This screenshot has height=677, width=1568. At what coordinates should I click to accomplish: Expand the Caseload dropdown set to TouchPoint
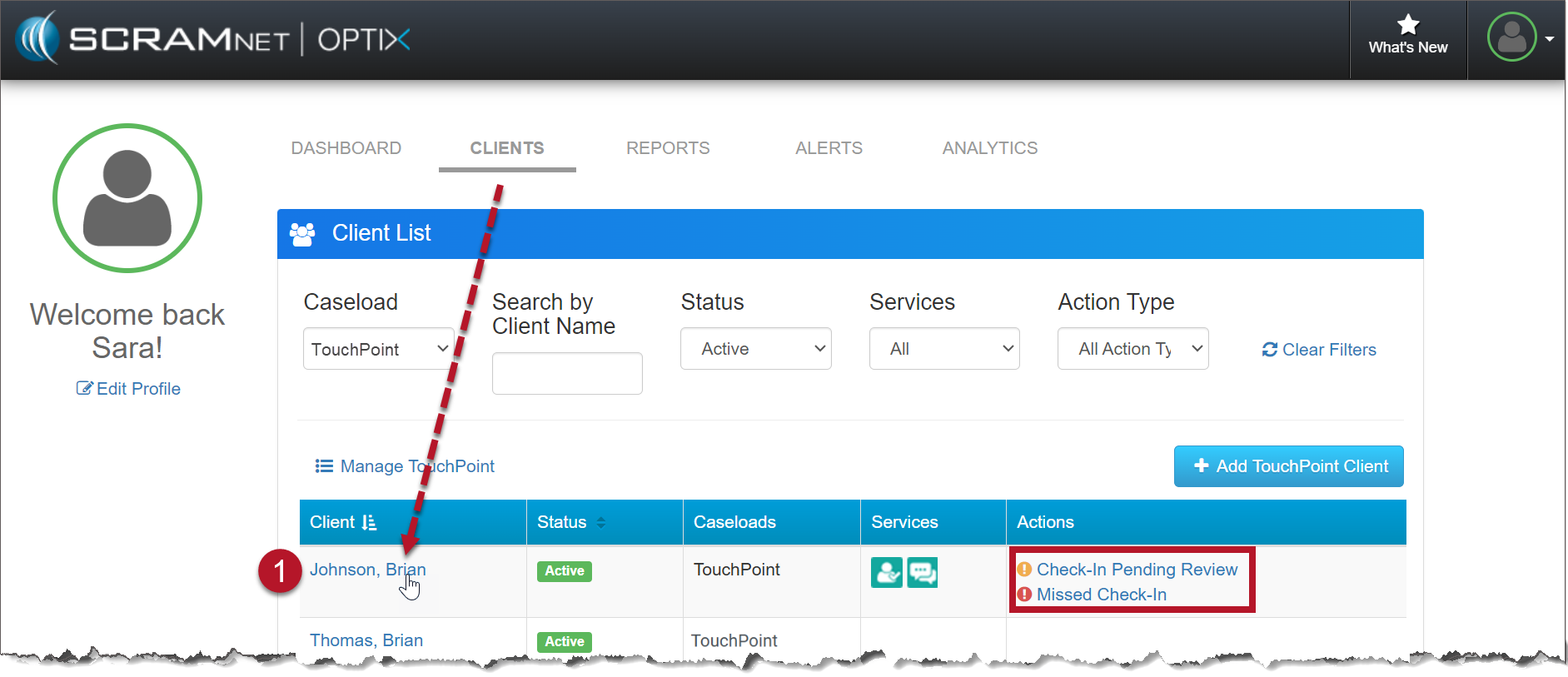[x=379, y=349]
